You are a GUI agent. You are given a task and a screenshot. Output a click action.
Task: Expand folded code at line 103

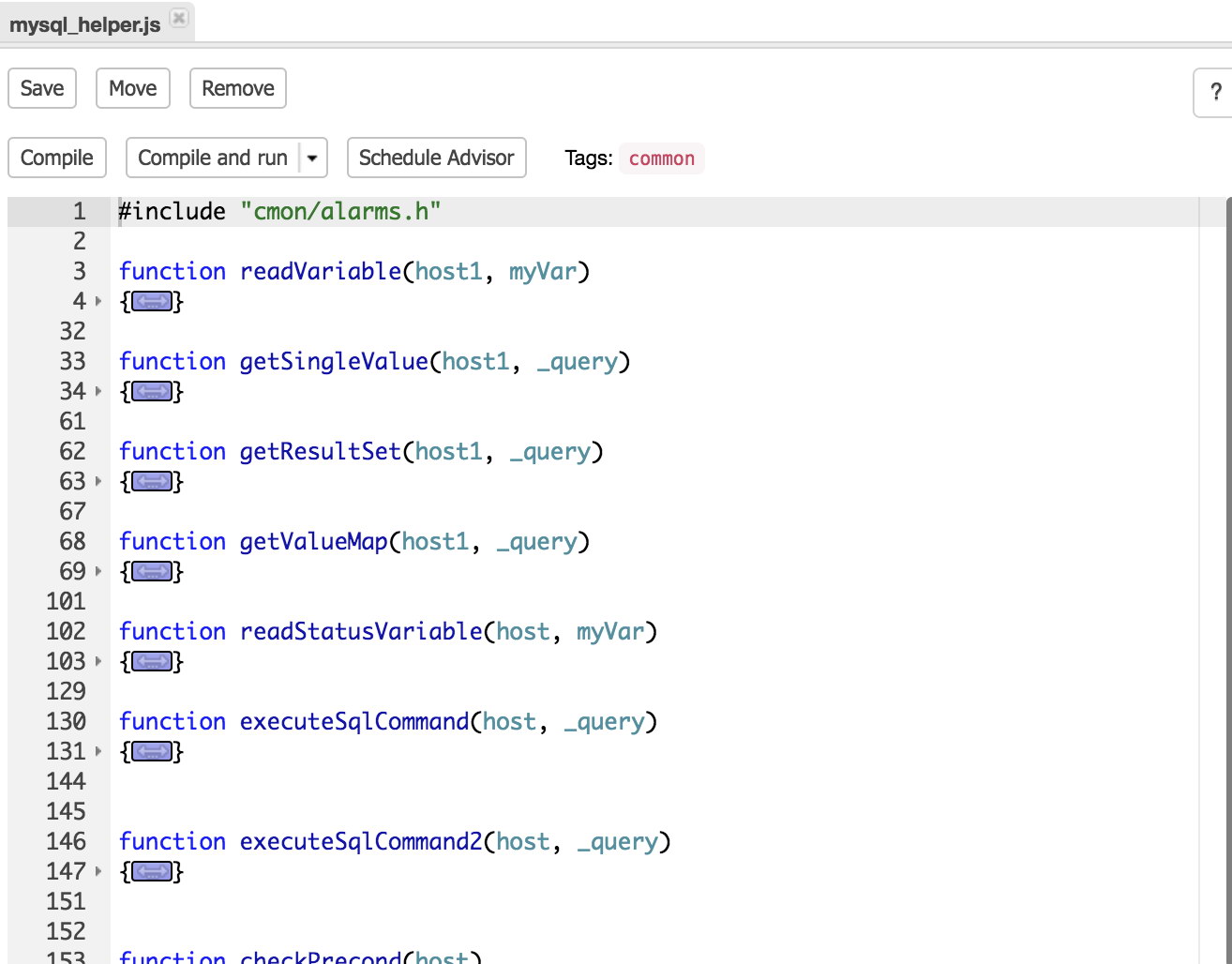[x=98, y=661]
